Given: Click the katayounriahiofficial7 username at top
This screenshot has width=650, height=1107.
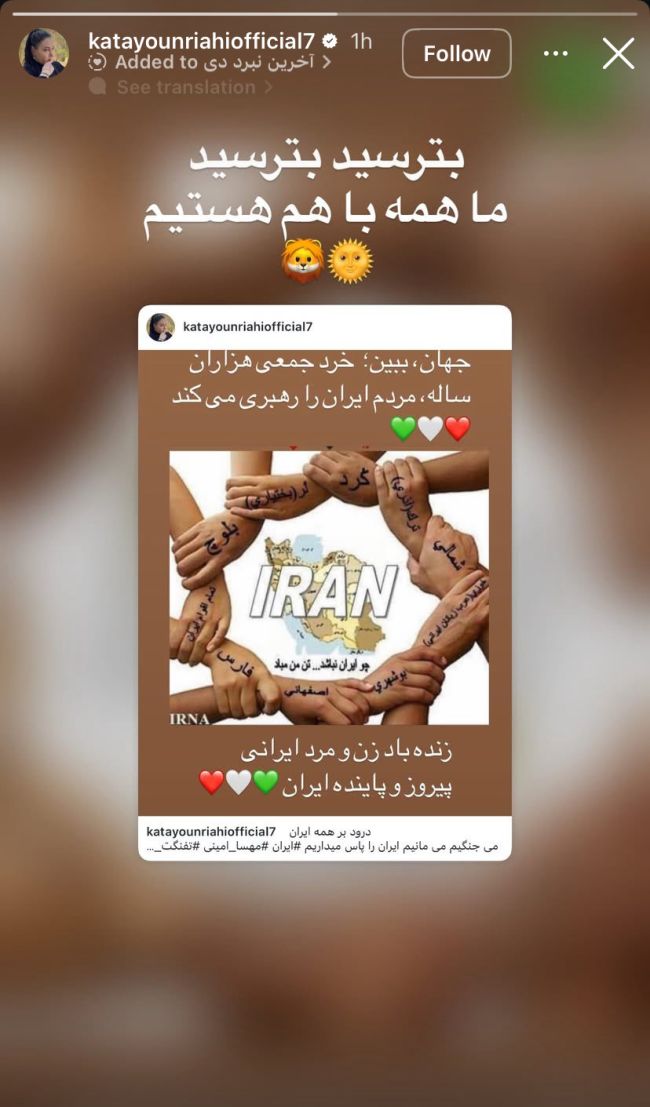Looking at the screenshot, I should (x=202, y=42).
